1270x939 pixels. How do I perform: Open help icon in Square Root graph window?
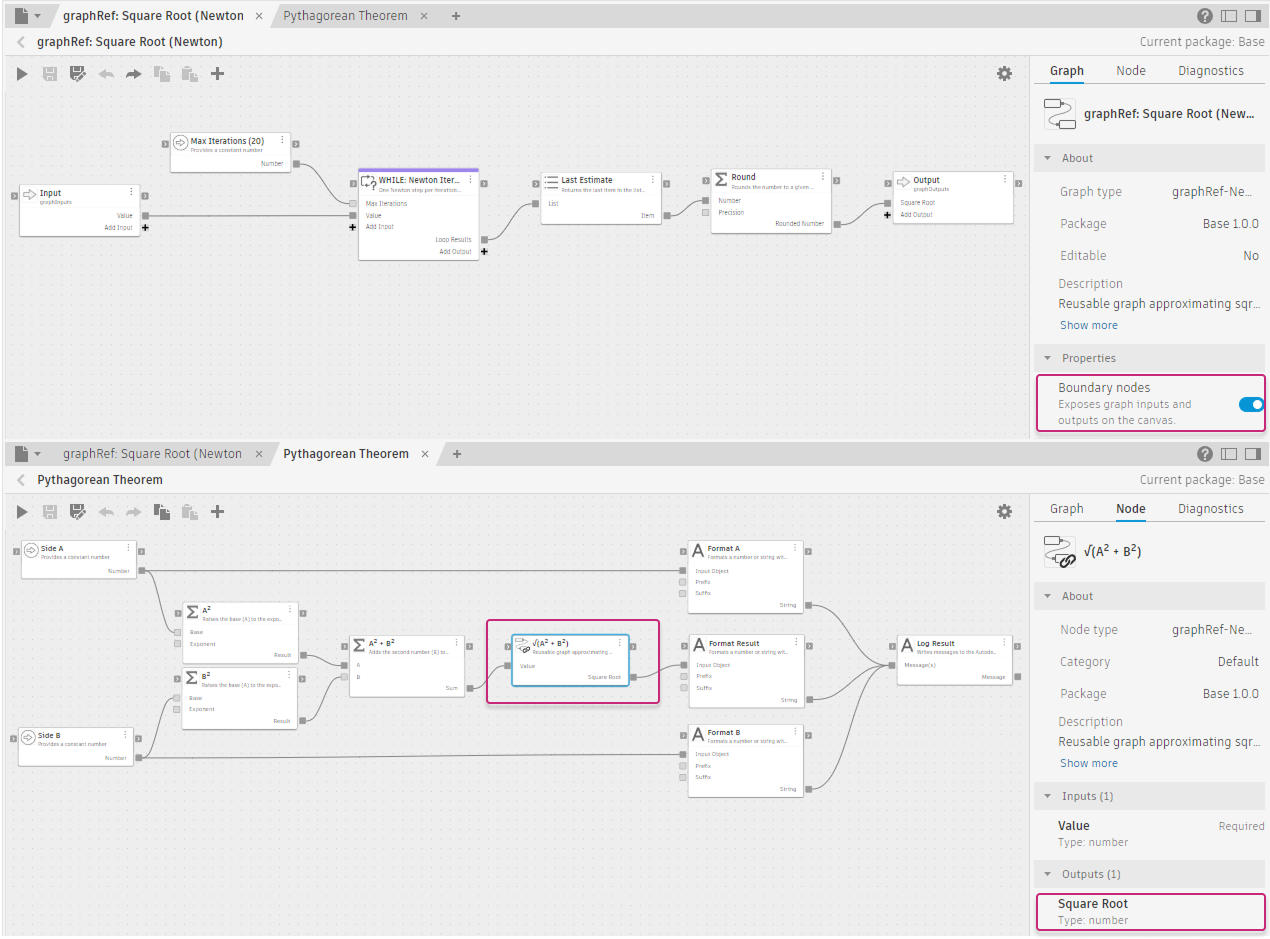(1204, 16)
